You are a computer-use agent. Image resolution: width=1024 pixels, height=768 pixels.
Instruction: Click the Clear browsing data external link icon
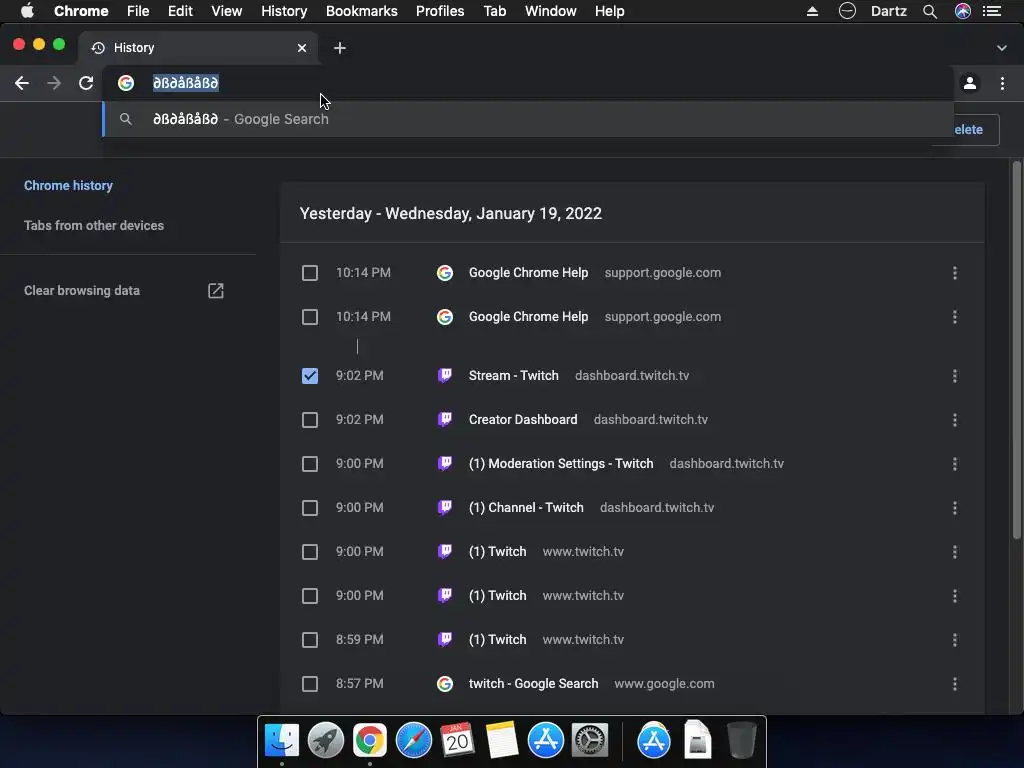pos(216,291)
